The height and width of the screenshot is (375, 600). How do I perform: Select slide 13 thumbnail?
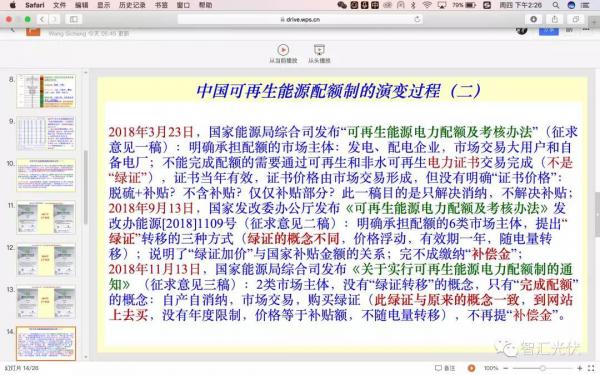pyautogui.click(x=46, y=302)
